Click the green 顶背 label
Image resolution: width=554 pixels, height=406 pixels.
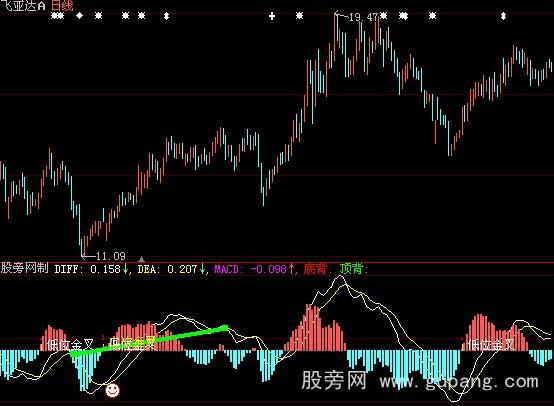[x=351, y=269]
